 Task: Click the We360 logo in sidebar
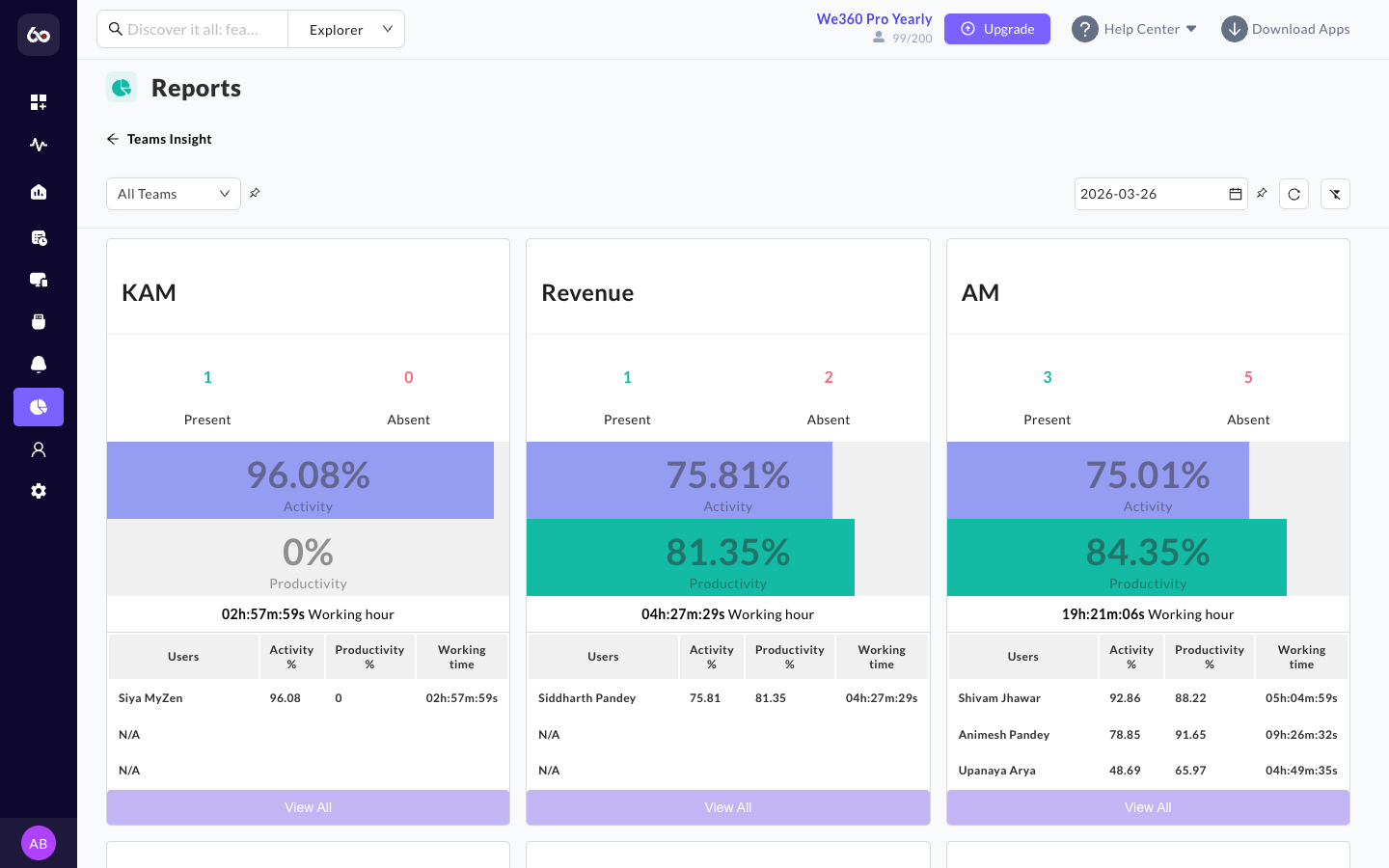point(39,35)
